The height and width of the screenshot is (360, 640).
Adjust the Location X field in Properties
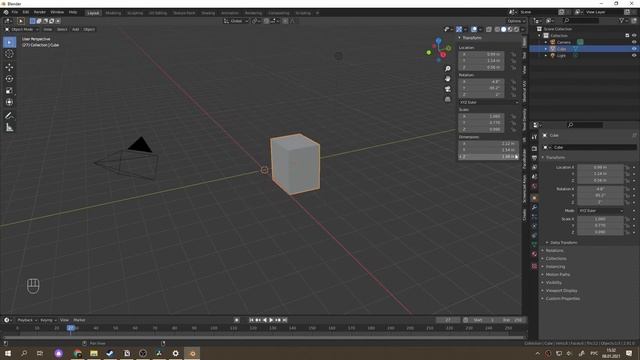coord(600,167)
